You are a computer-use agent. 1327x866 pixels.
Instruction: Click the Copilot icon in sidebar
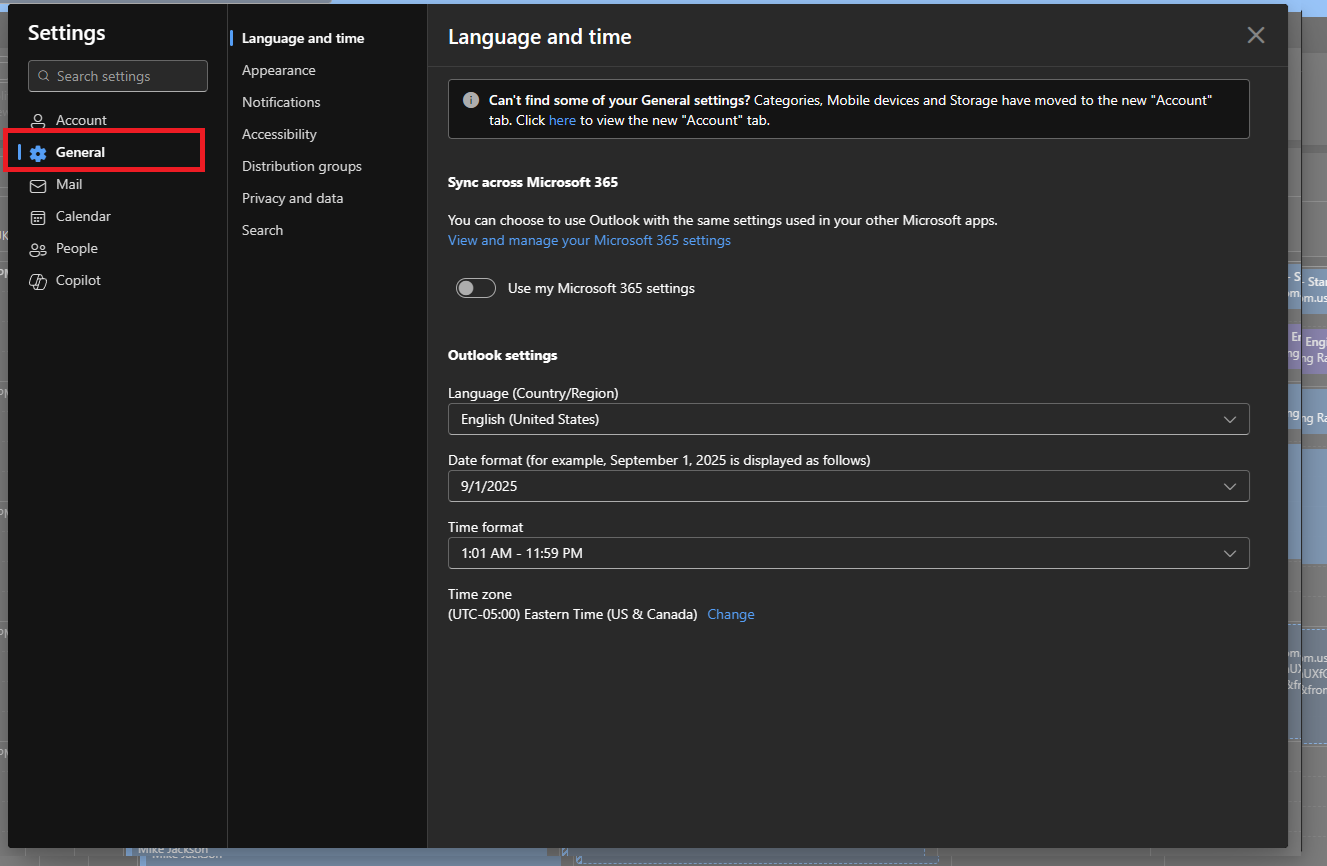pyautogui.click(x=38, y=281)
